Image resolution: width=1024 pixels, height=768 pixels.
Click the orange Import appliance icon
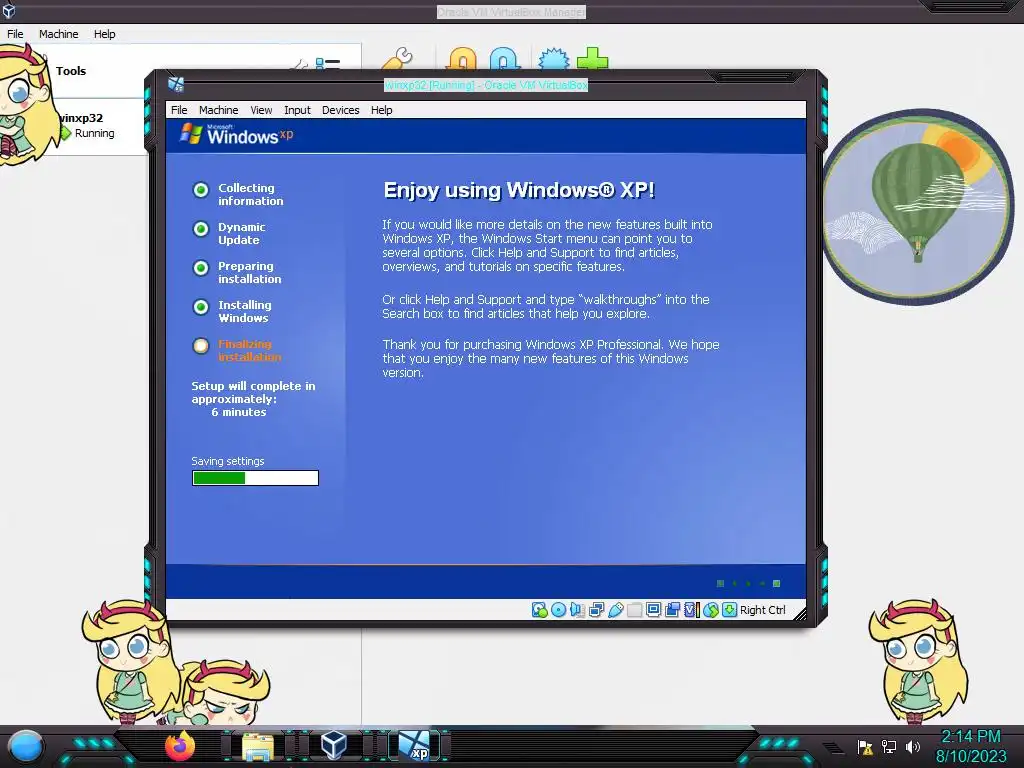pos(462,59)
